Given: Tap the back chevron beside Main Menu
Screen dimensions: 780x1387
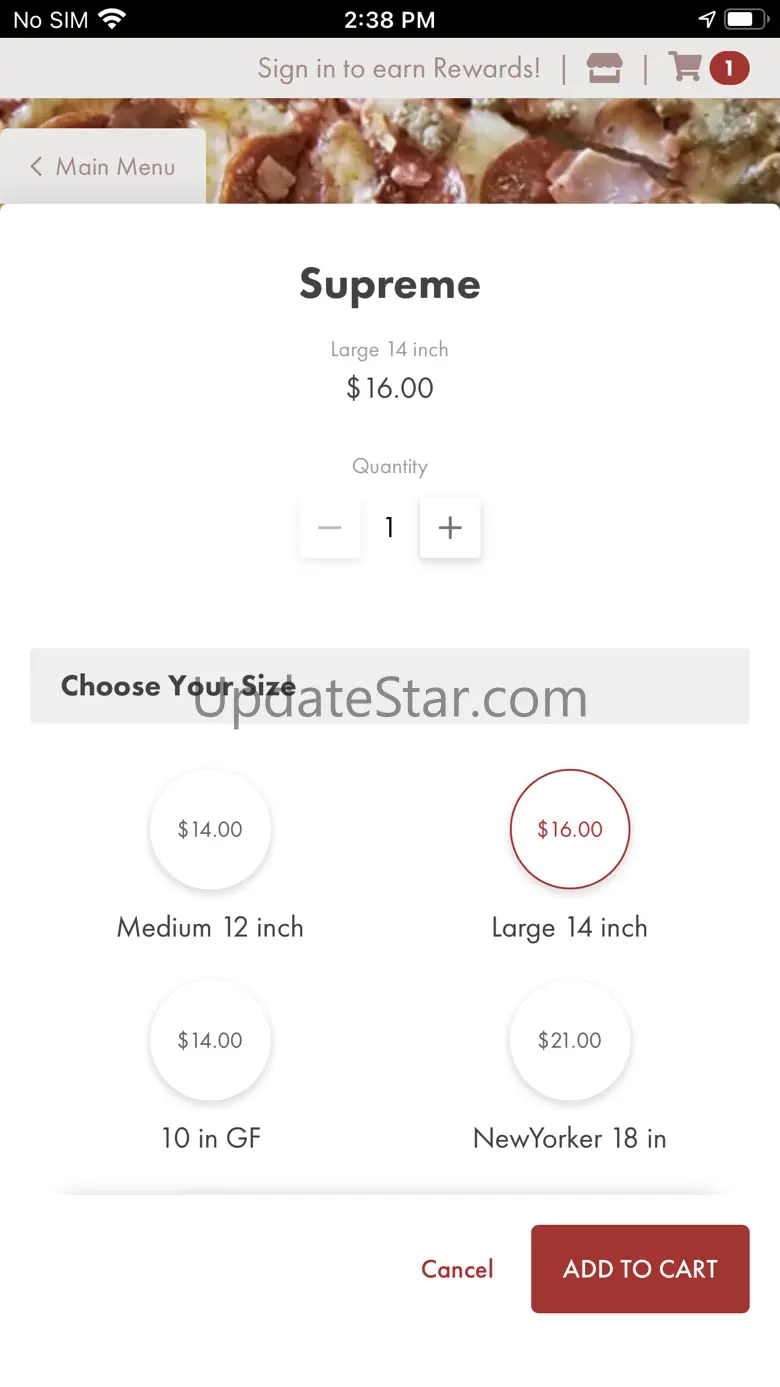Looking at the screenshot, I should point(36,167).
